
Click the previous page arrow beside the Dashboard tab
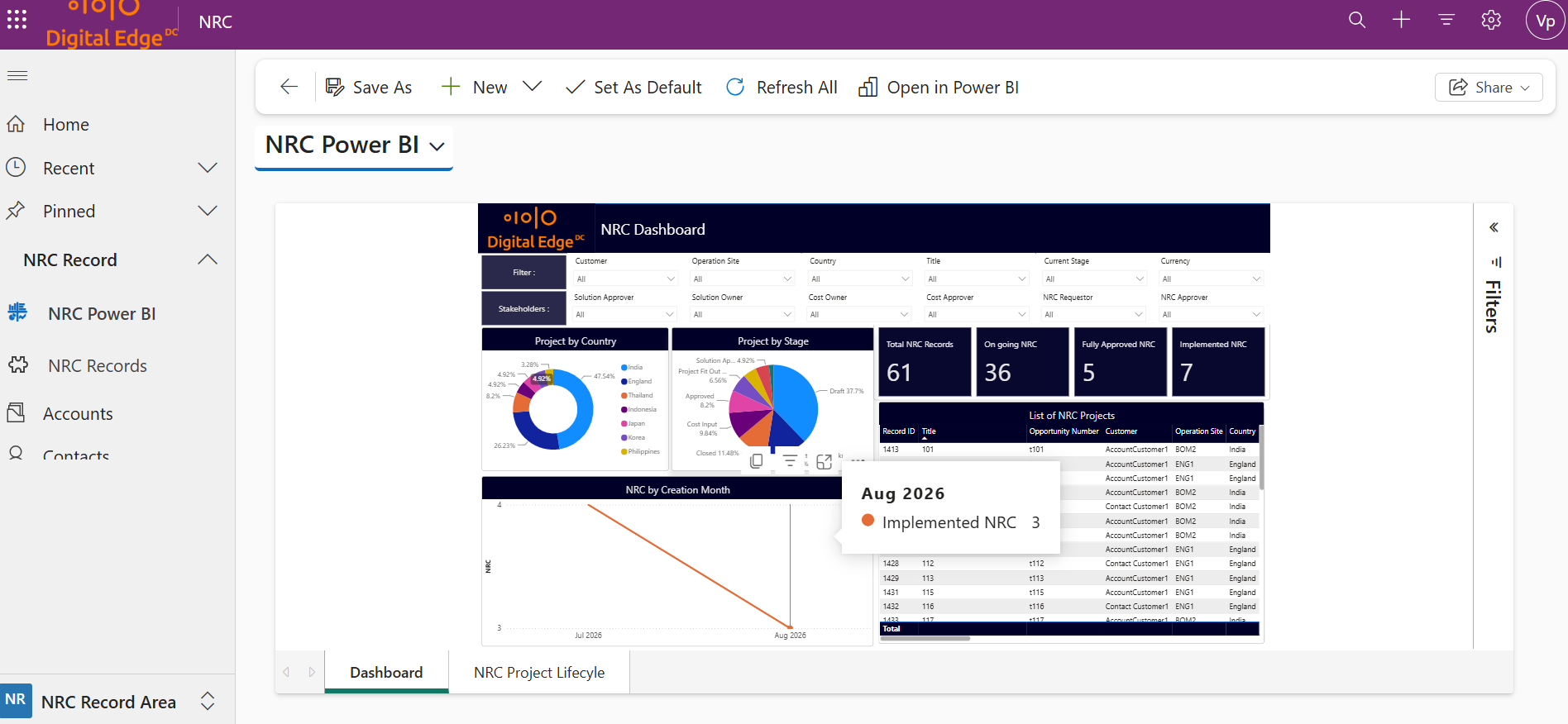point(287,672)
